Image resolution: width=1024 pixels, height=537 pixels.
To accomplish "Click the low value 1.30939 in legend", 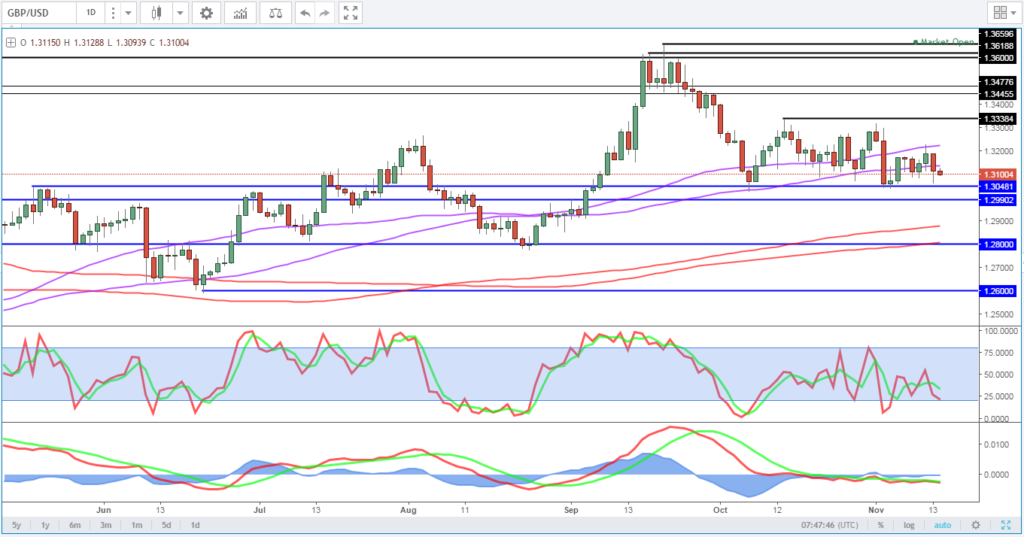I will [x=131, y=42].
